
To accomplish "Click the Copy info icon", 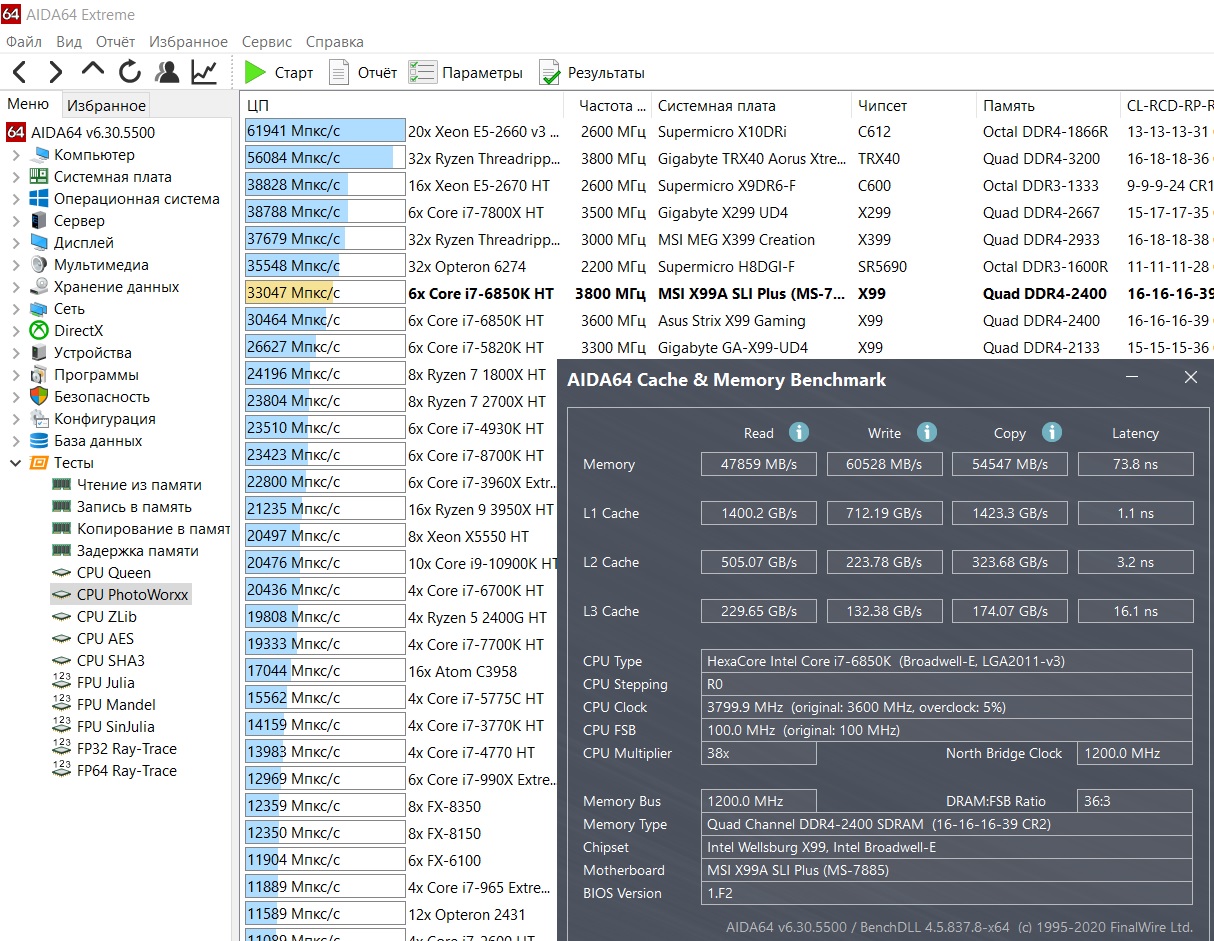I will pyautogui.click(x=1051, y=432).
